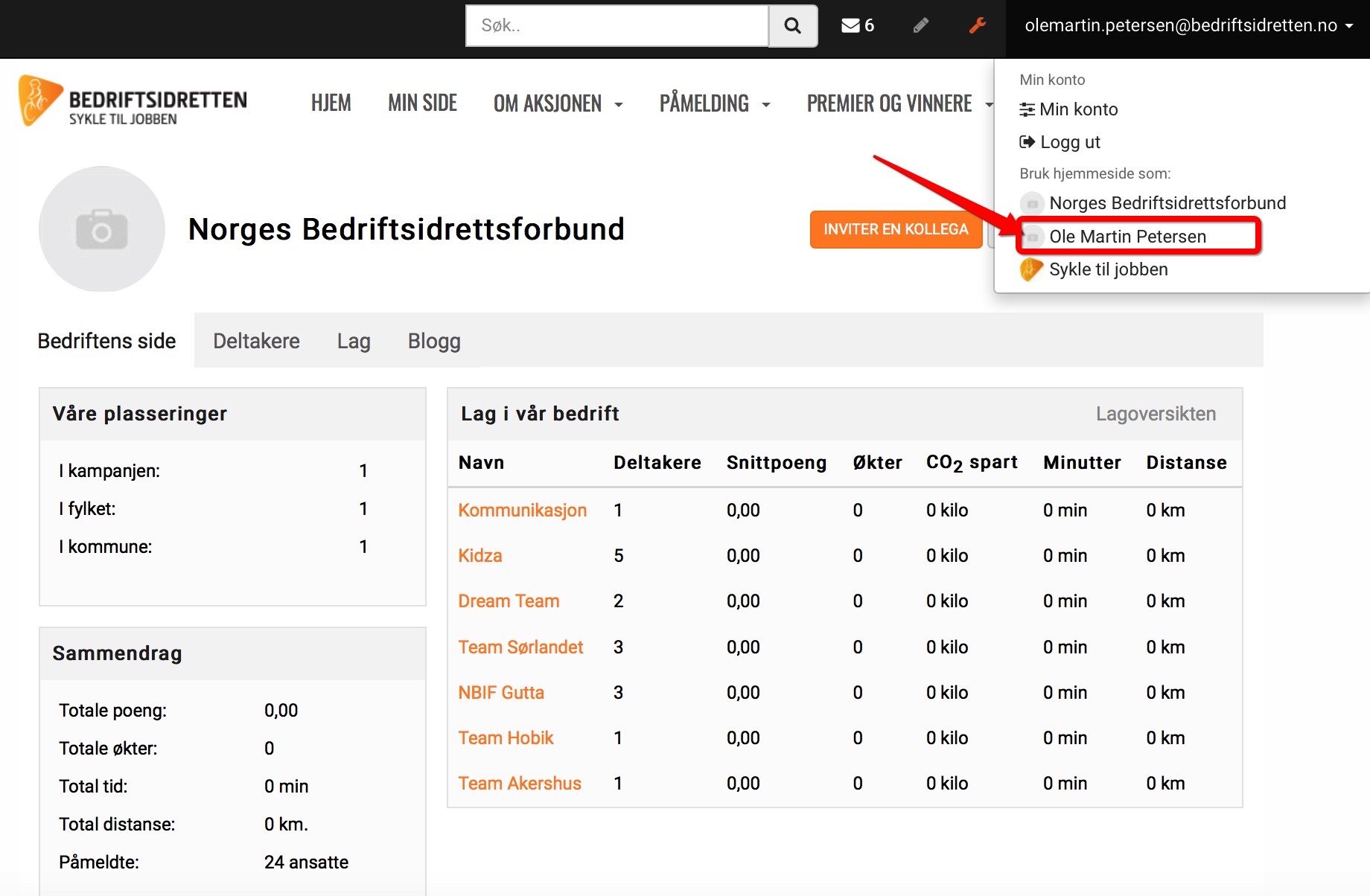Image resolution: width=1370 pixels, height=896 pixels.
Task: Click the Snittpoeng column header
Action: pos(777,462)
